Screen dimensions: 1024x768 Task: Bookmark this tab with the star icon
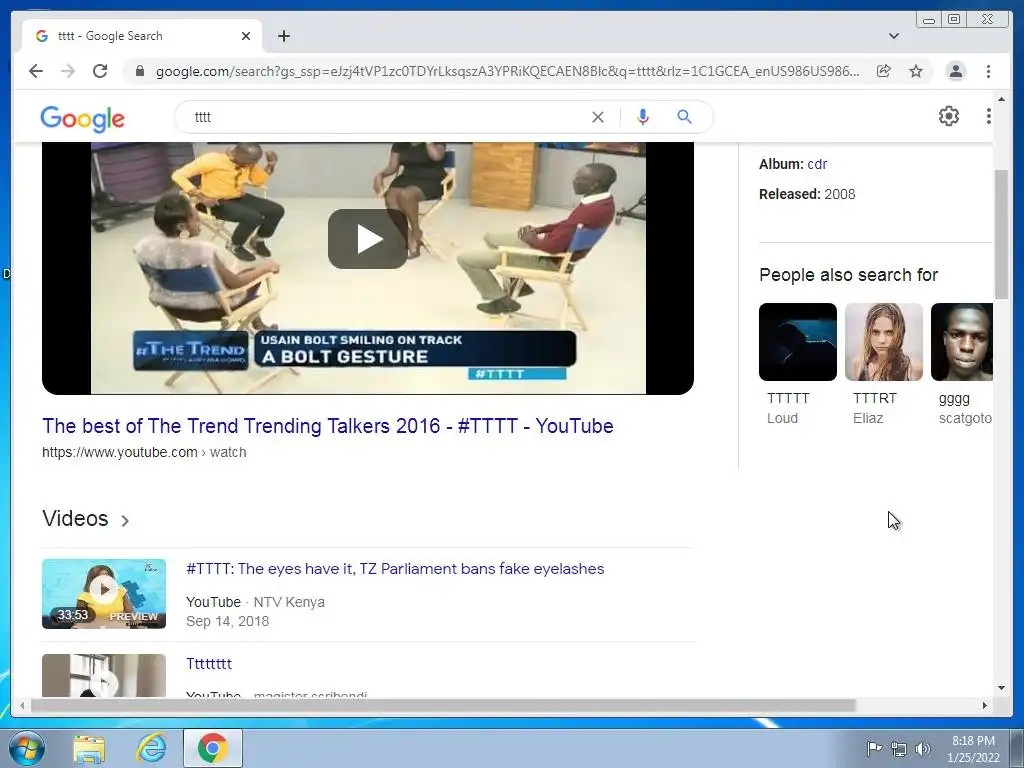[x=916, y=71]
